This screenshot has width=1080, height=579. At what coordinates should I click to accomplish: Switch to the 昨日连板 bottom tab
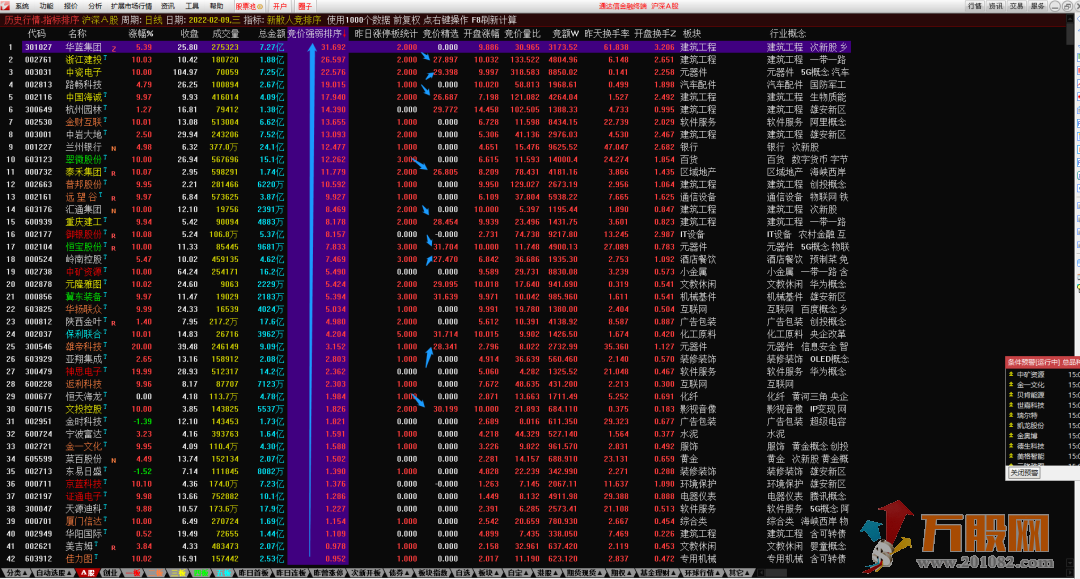[289, 572]
